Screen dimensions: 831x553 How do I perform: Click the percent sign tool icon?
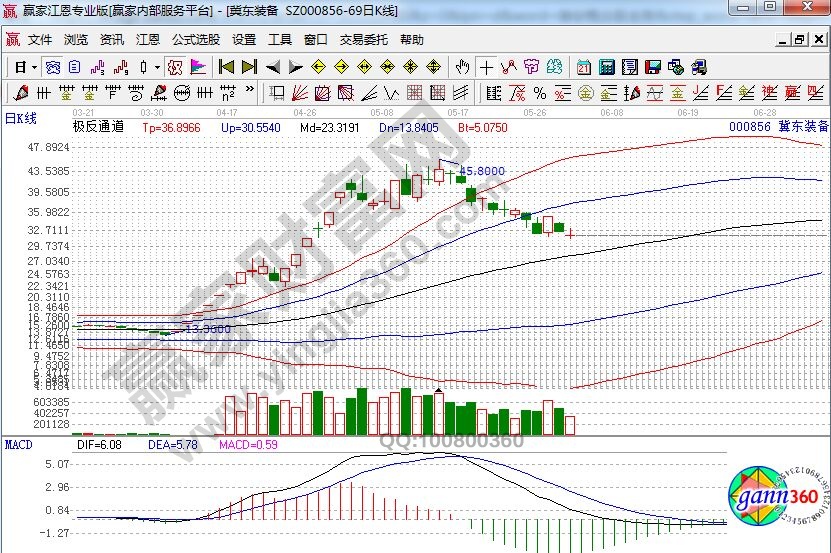pos(540,93)
